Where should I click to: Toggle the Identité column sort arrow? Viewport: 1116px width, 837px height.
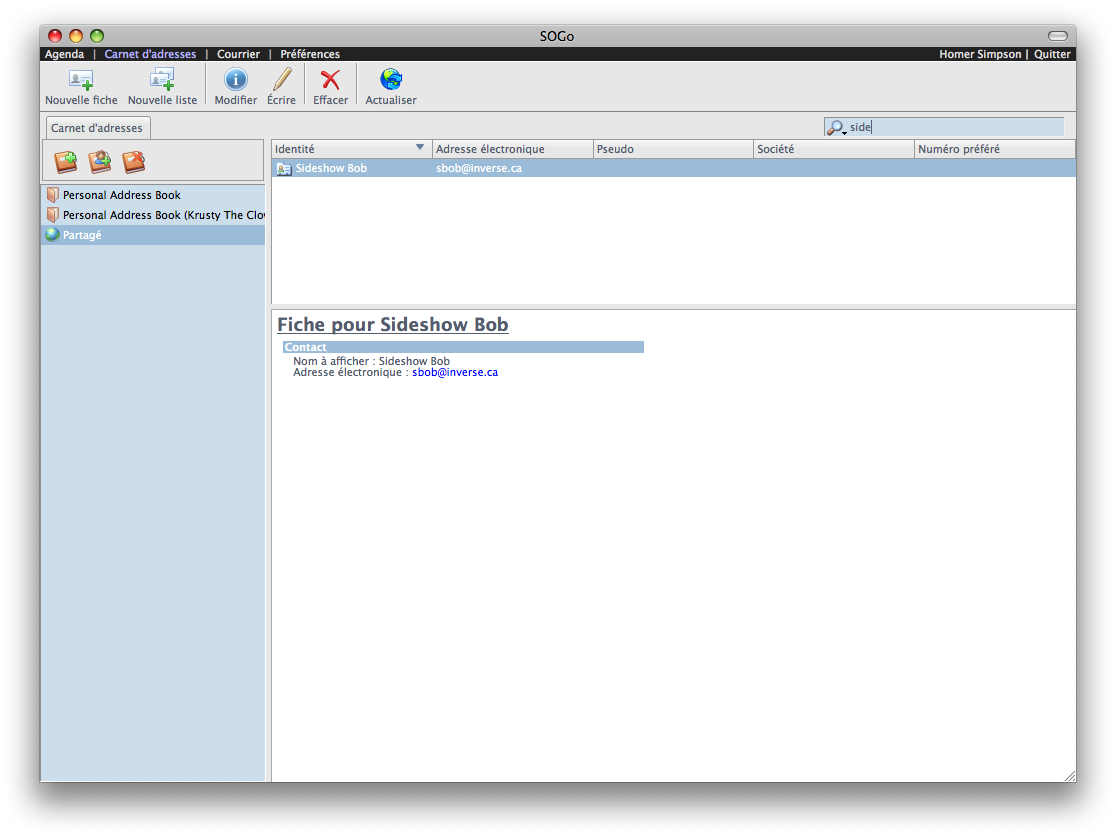(420, 147)
